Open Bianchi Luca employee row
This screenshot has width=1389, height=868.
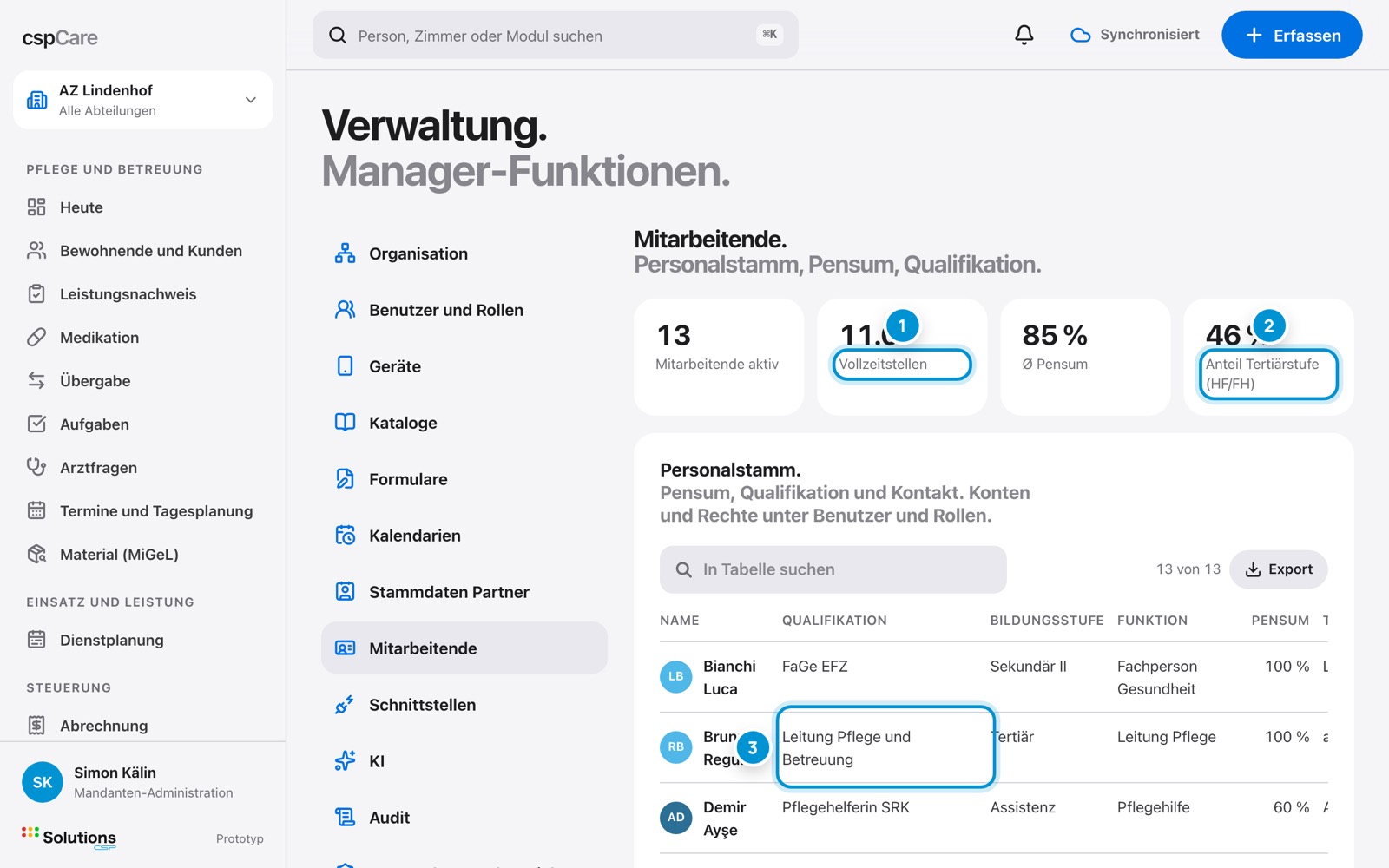pyautogui.click(x=993, y=677)
